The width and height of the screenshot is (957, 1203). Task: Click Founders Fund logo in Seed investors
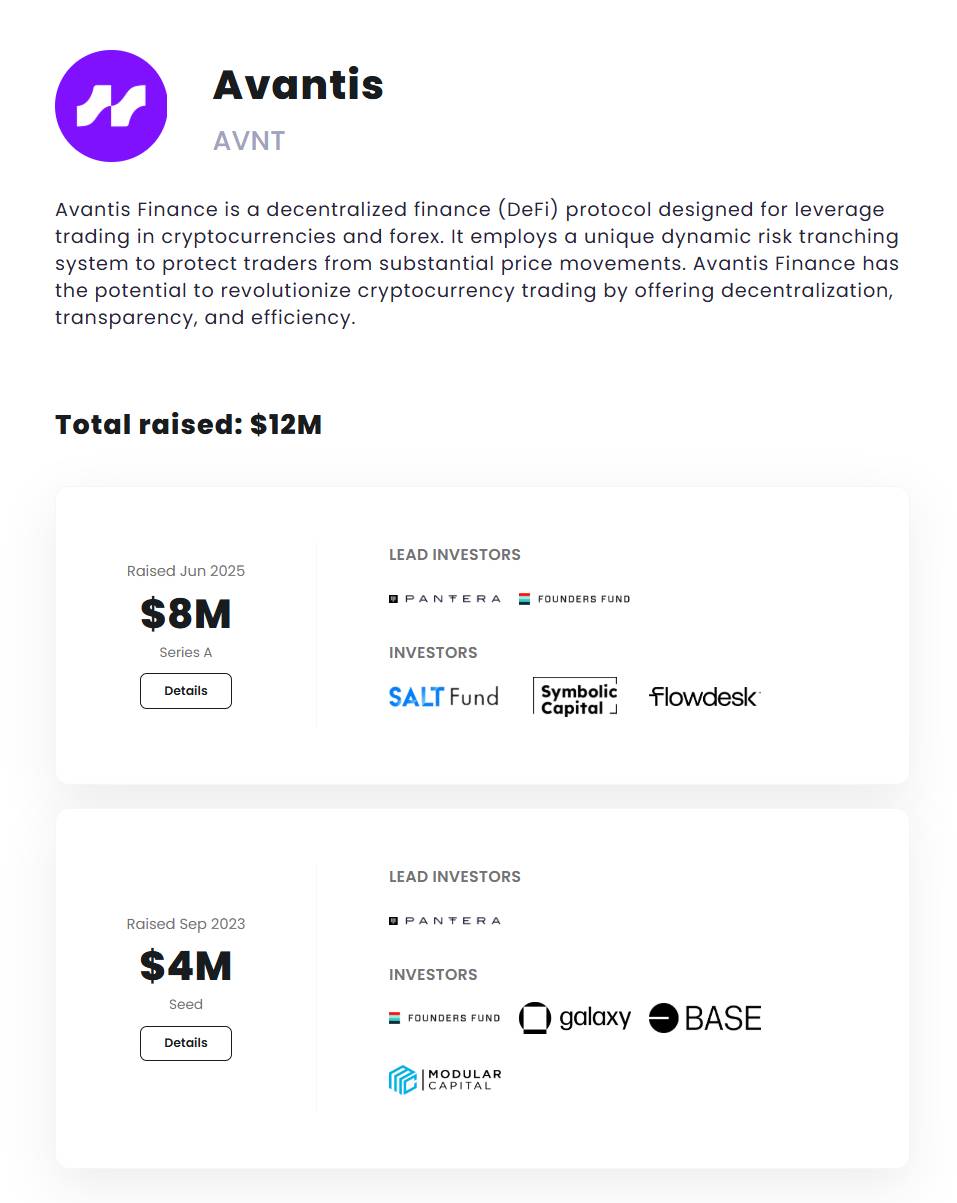tap(444, 1018)
